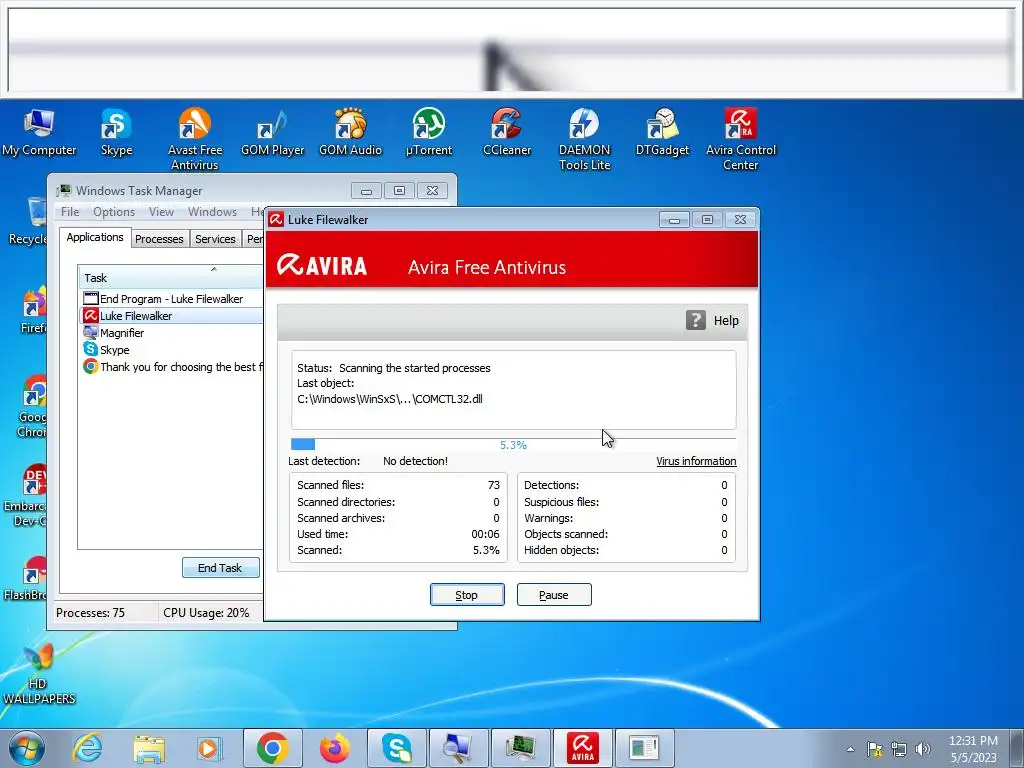Click the Avira logo in the red banner
Image resolution: width=1024 pixels, height=768 pixels.
(x=322, y=265)
